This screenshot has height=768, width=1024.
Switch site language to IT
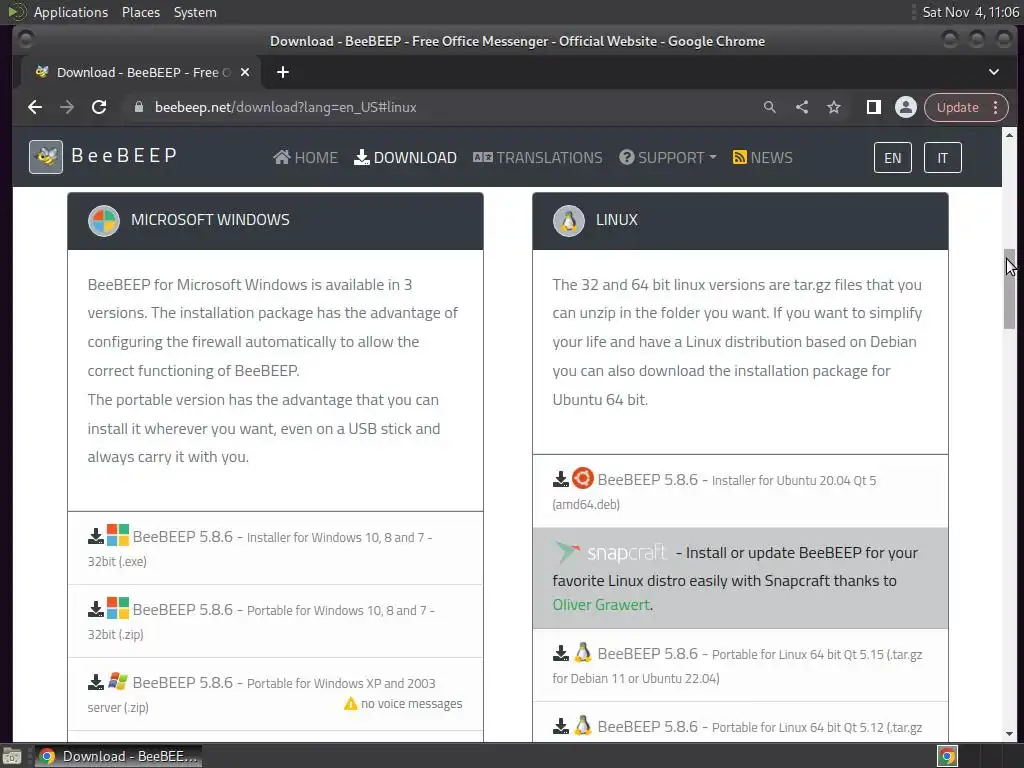click(942, 158)
